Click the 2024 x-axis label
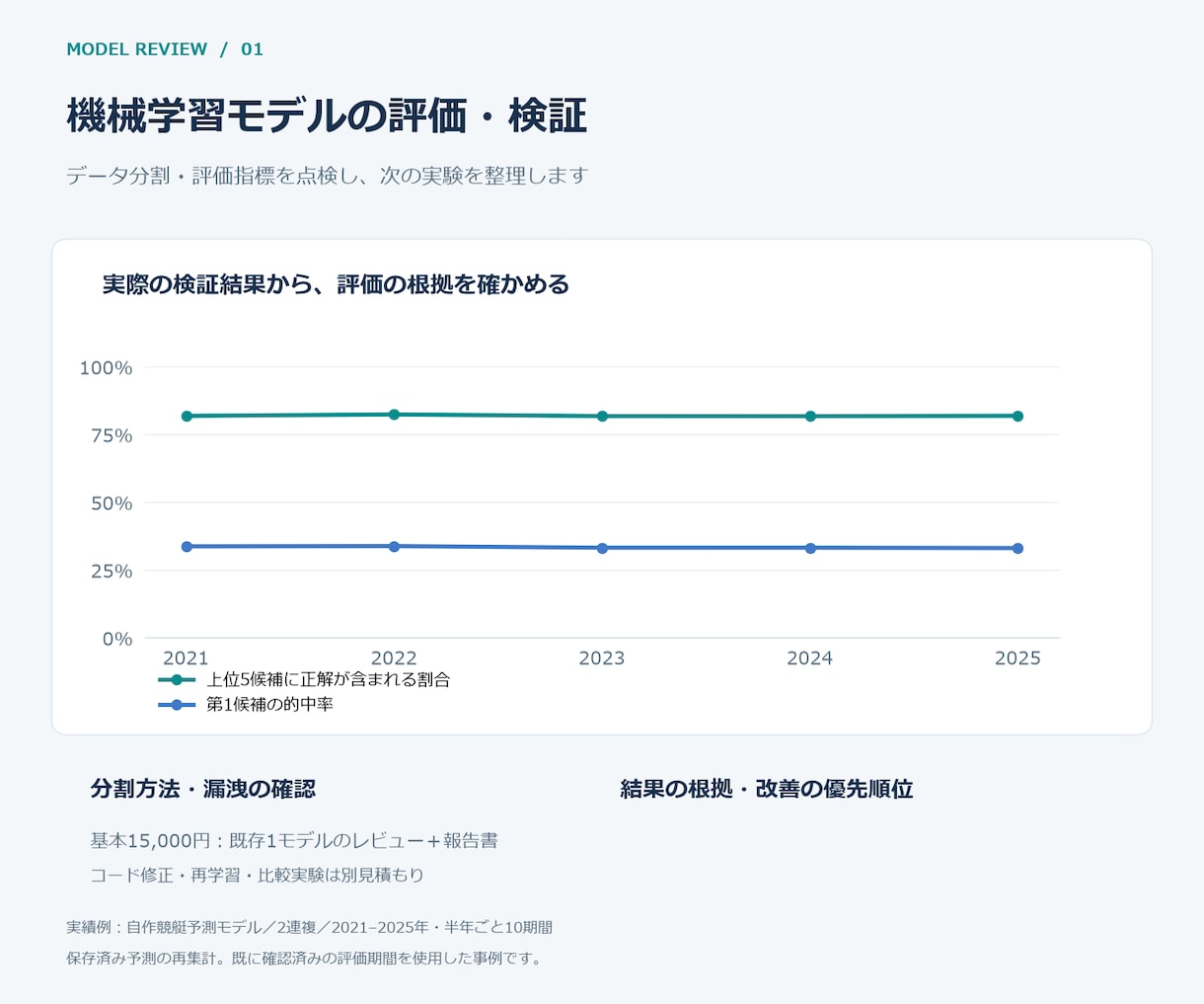Image resolution: width=1204 pixels, height=1004 pixels. (x=810, y=658)
